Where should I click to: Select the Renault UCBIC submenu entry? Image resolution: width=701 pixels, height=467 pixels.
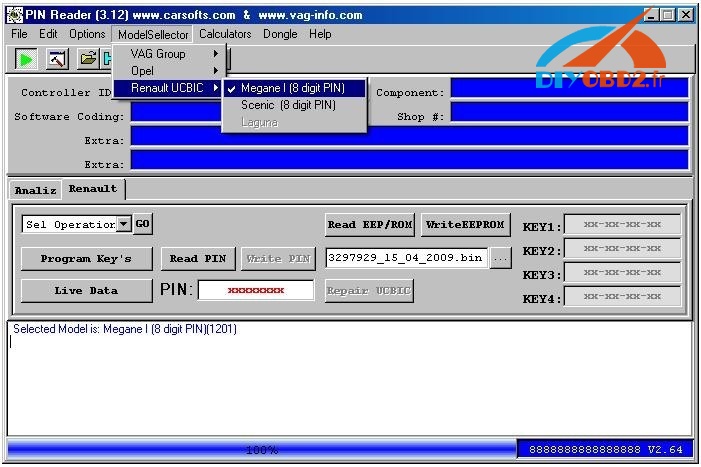point(170,88)
